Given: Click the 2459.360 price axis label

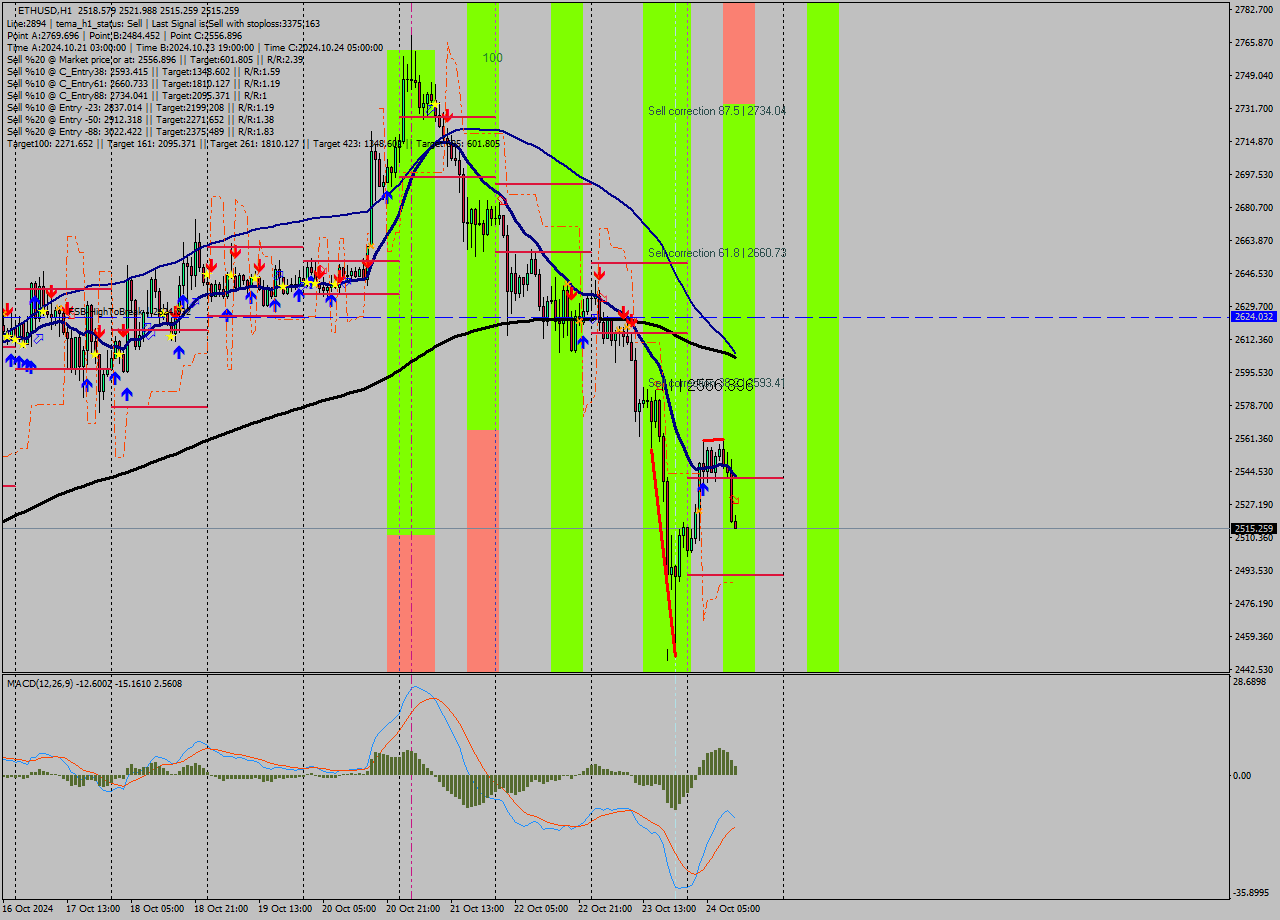Looking at the screenshot, I should click(1254, 636).
